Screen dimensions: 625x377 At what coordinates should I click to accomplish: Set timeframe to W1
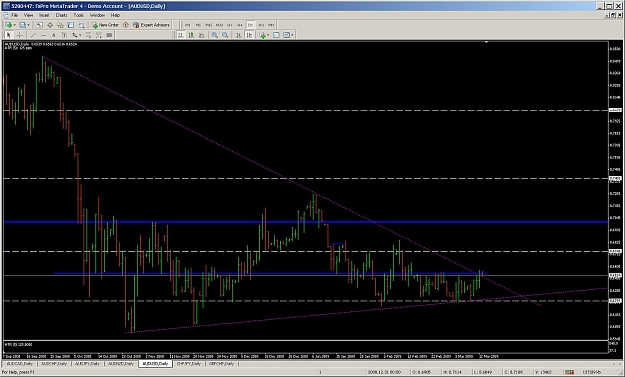pyautogui.click(x=261, y=25)
